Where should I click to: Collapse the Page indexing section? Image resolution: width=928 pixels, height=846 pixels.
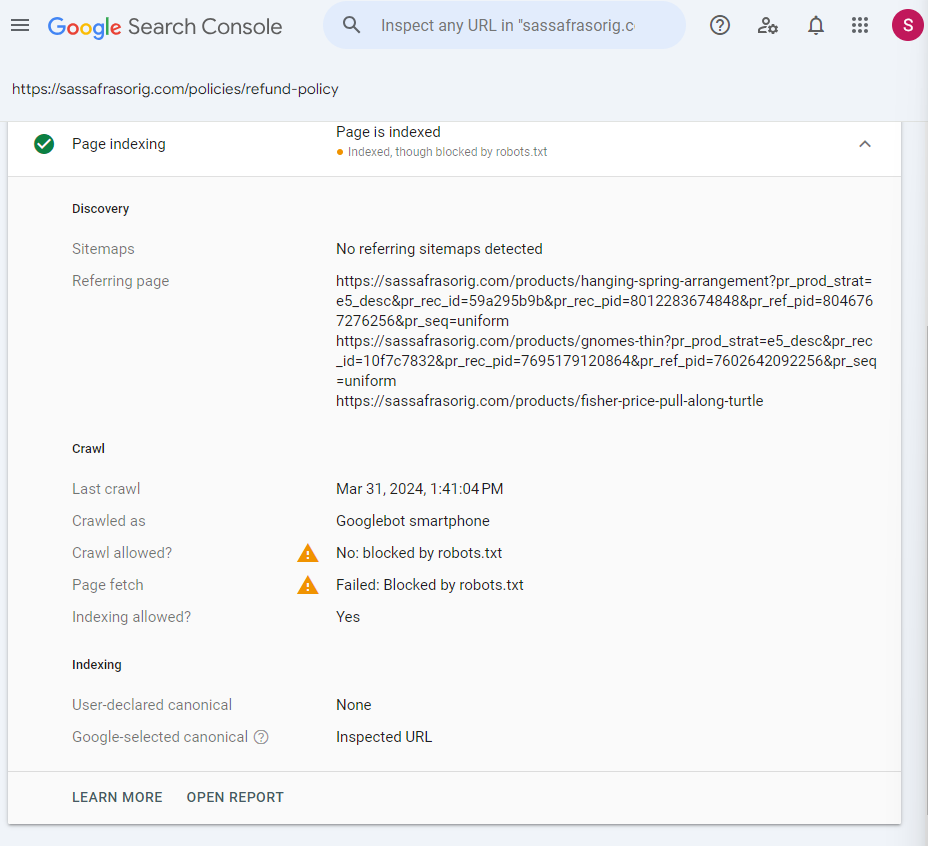click(865, 144)
